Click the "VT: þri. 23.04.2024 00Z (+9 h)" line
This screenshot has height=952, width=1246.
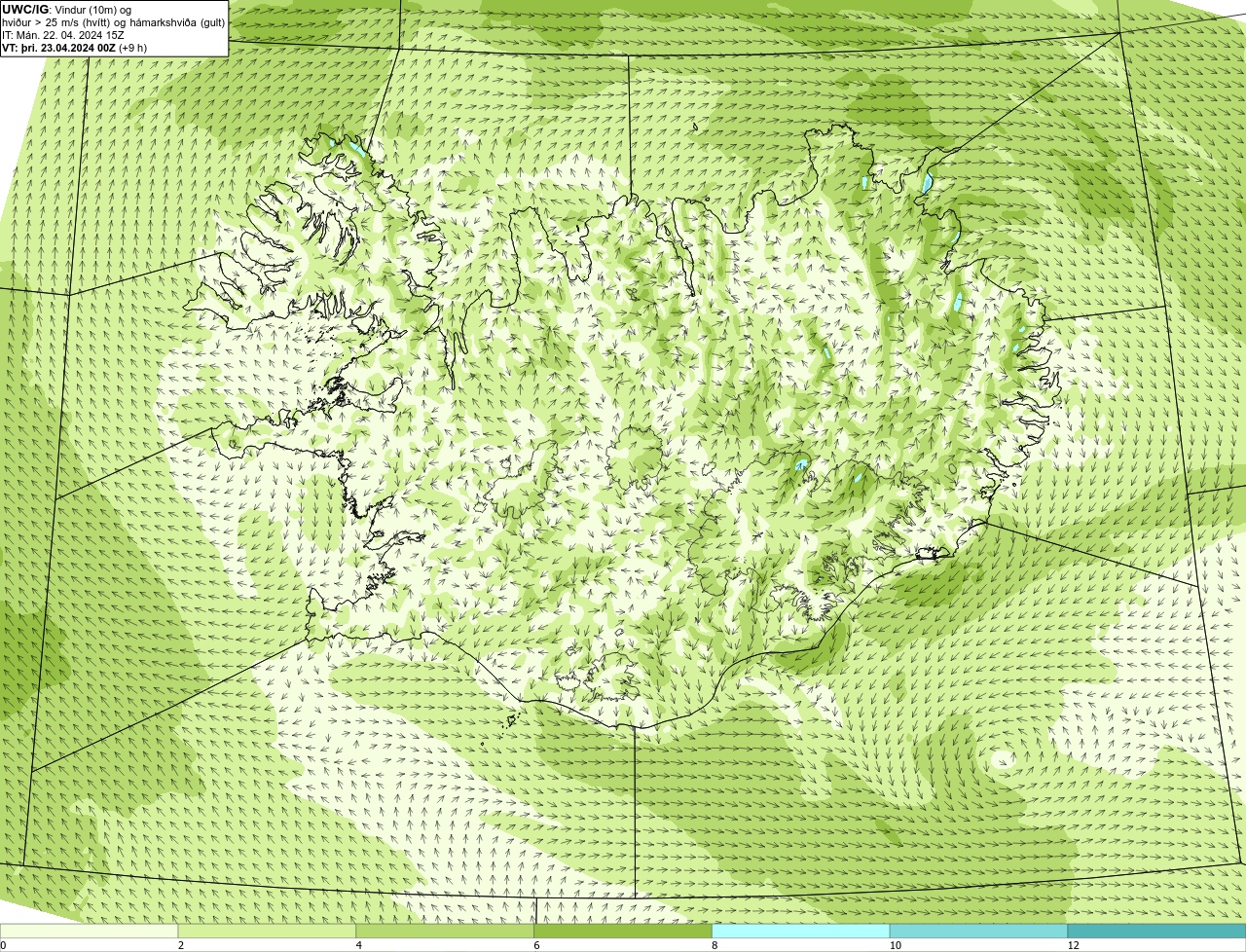pos(75,48)
